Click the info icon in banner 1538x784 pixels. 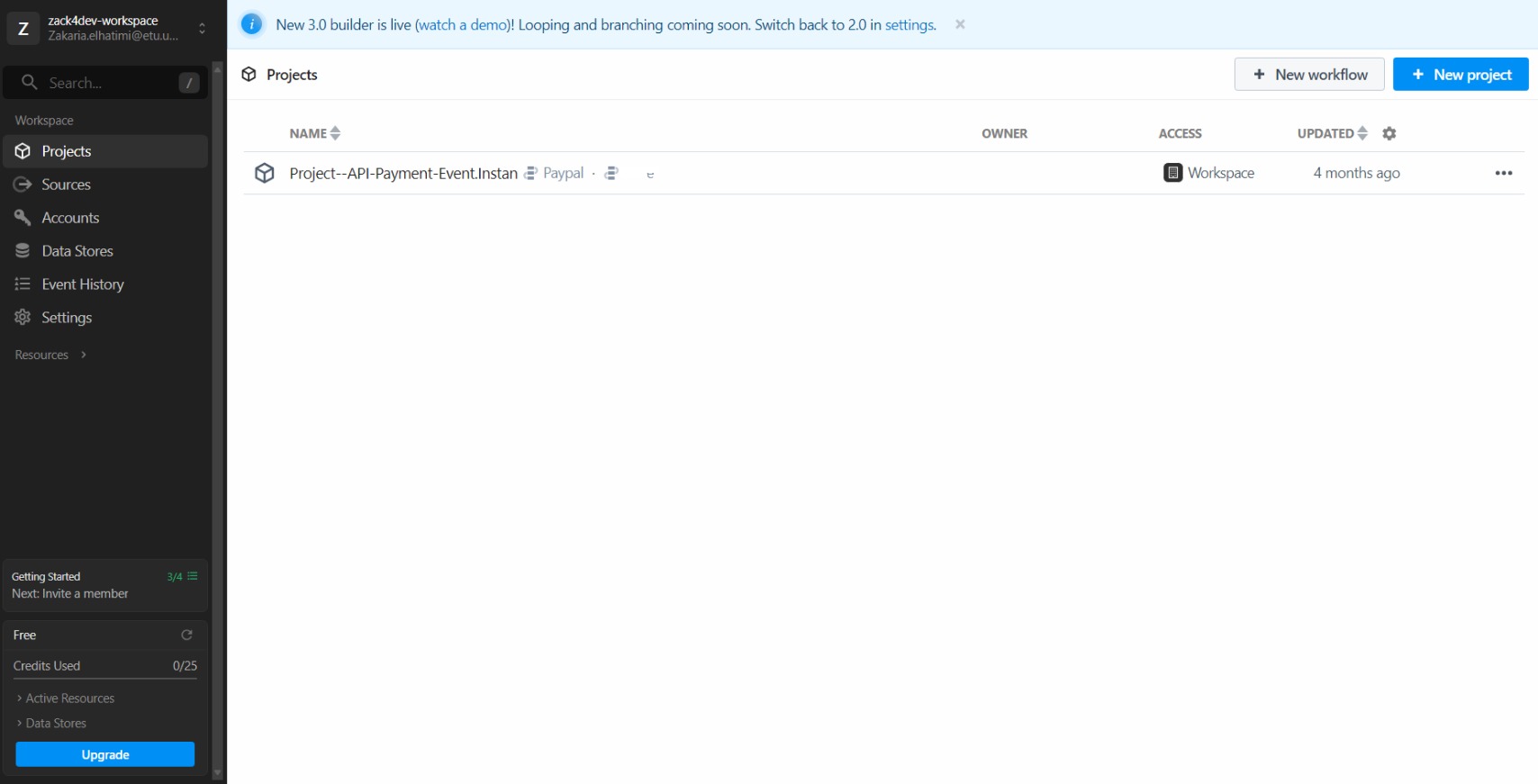(x=252, y=24)
